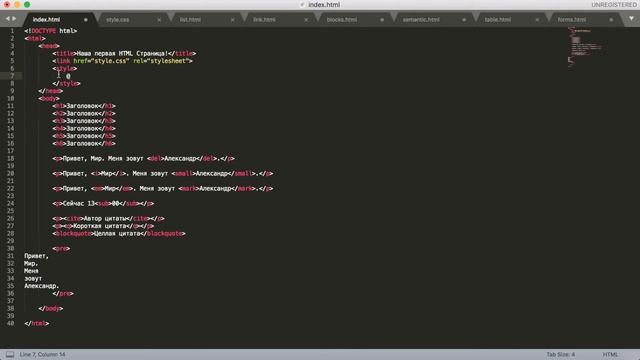Click the Line 7, Column 14 indicator
The width and height of the screenshot is (640, 360).
click(x=42, y=354)
